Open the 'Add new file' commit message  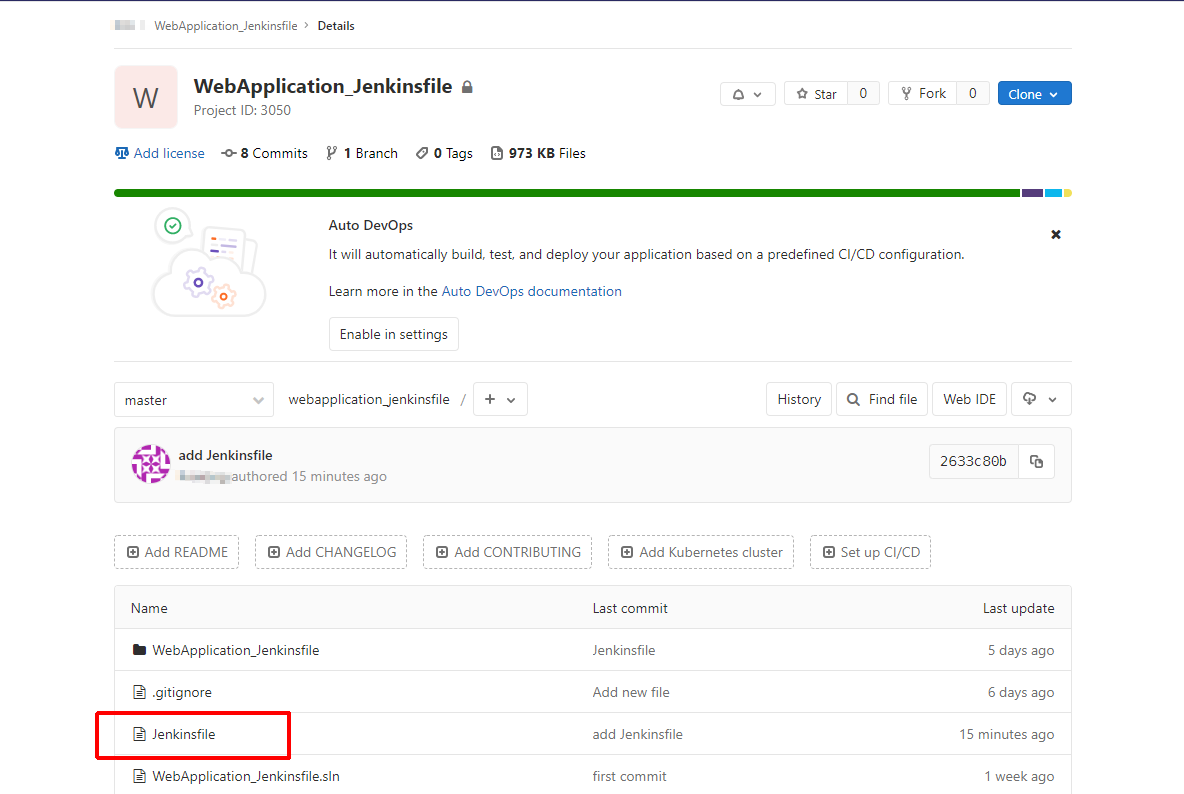[631, 692]
